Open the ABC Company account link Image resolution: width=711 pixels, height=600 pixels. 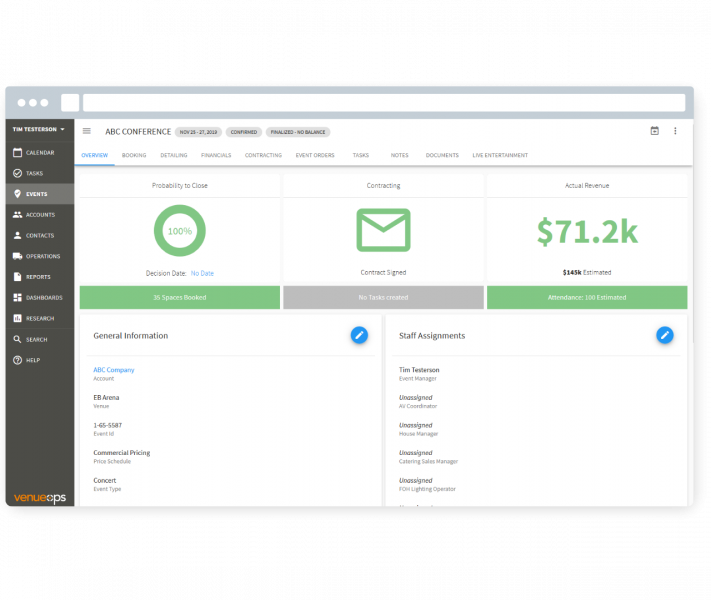pyautogui.click(x=113, y=370)
